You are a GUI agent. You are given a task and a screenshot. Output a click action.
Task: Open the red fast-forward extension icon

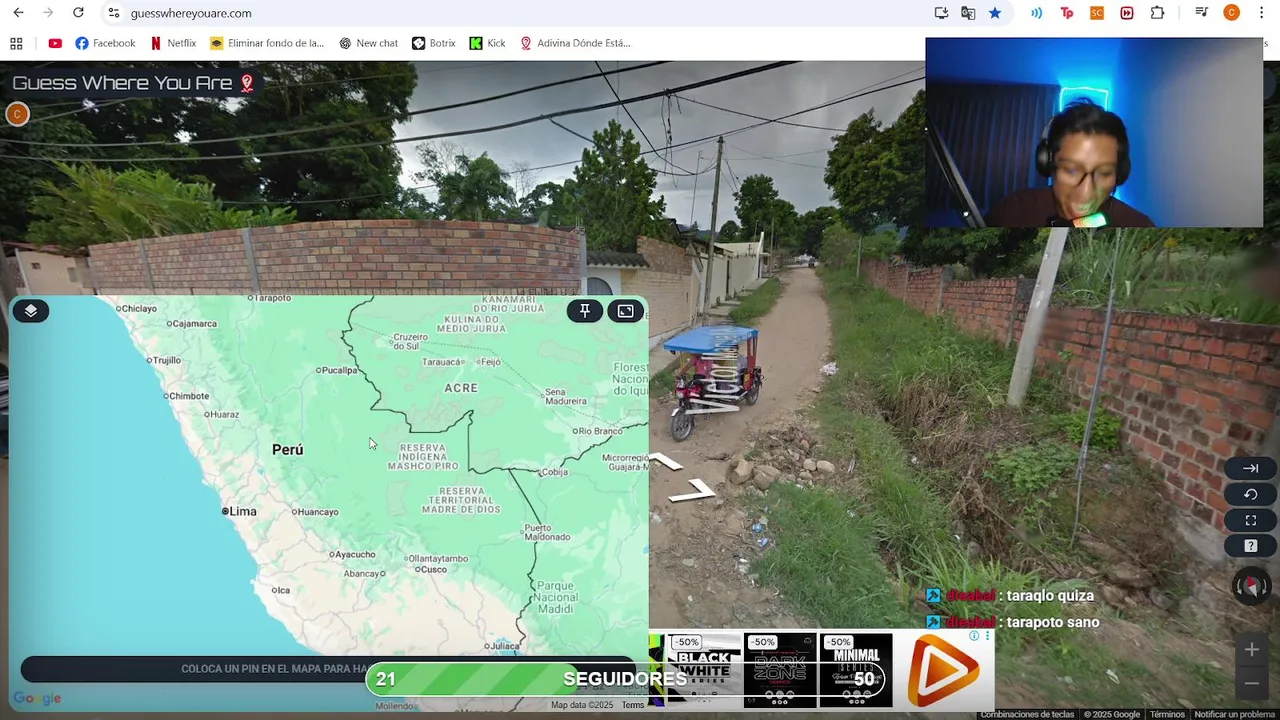(1127, 13)
